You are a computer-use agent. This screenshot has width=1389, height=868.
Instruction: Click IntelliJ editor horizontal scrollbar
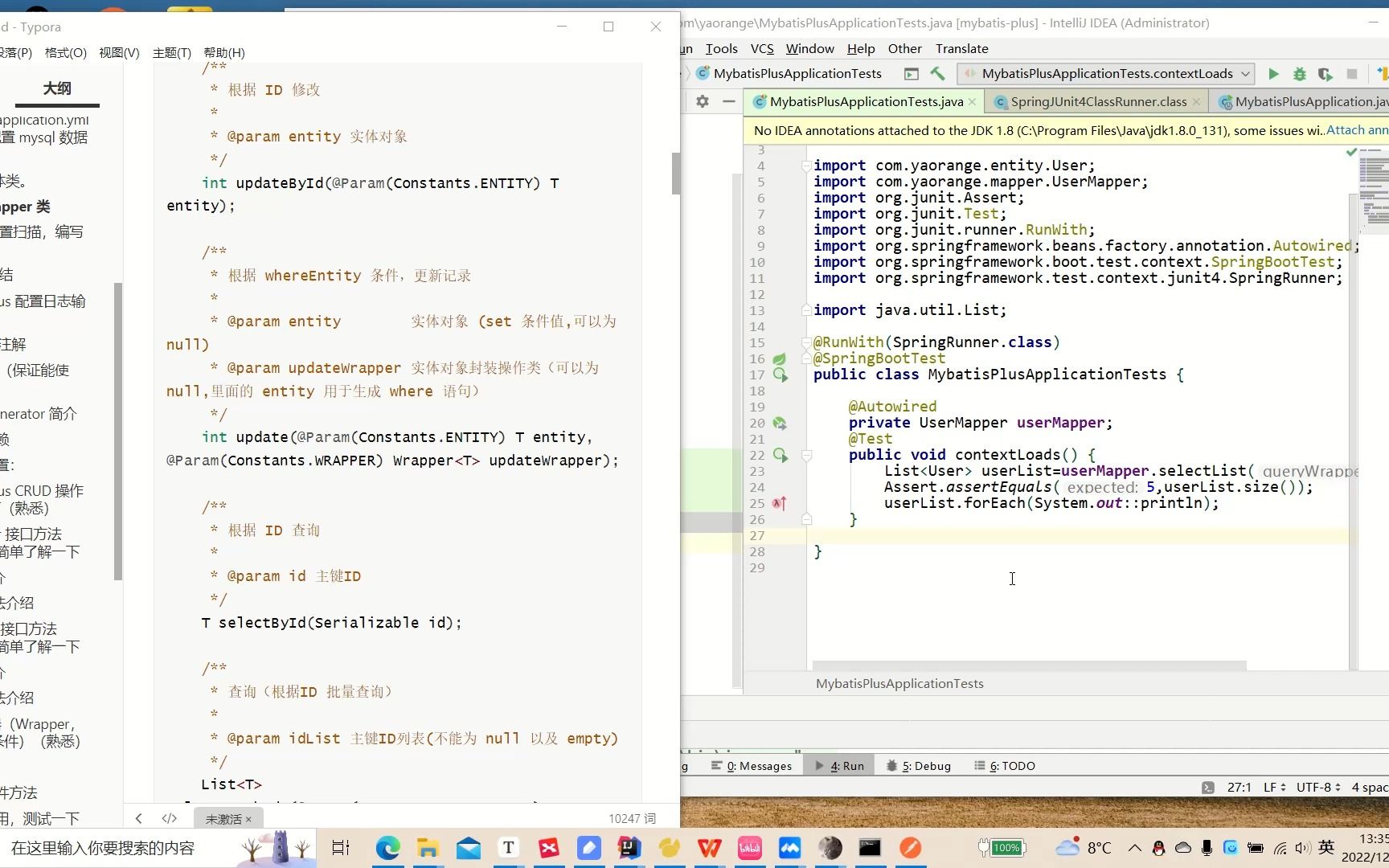(1029, 665)
